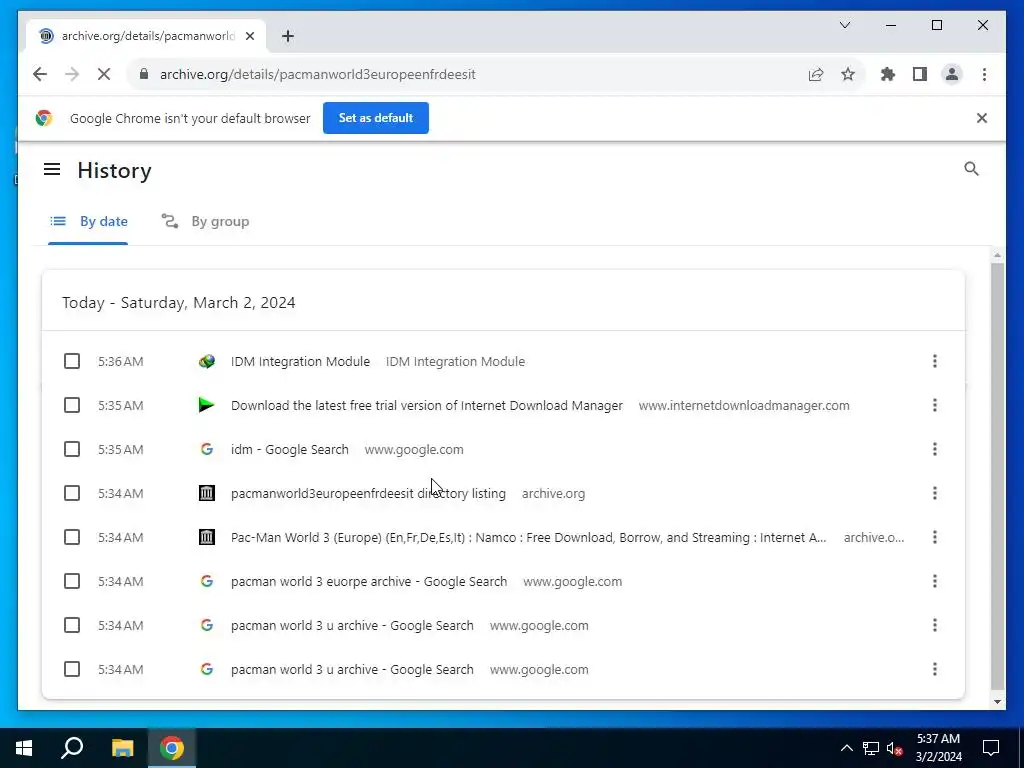Viewport: 1024px width, 768px height.
Task: Show hidden system tray icons
Action: click(x=846, y=748)
